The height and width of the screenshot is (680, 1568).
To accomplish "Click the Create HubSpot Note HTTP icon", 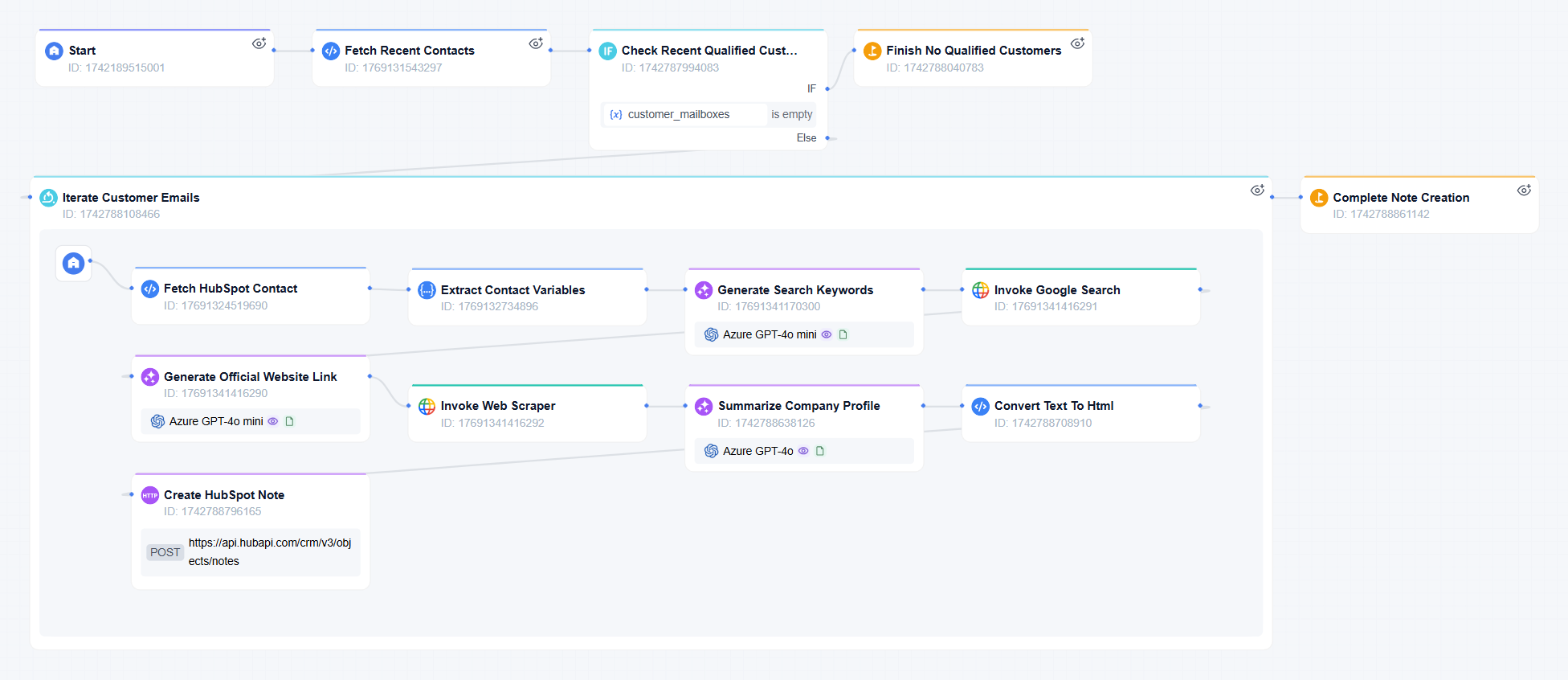I will 150,495.
